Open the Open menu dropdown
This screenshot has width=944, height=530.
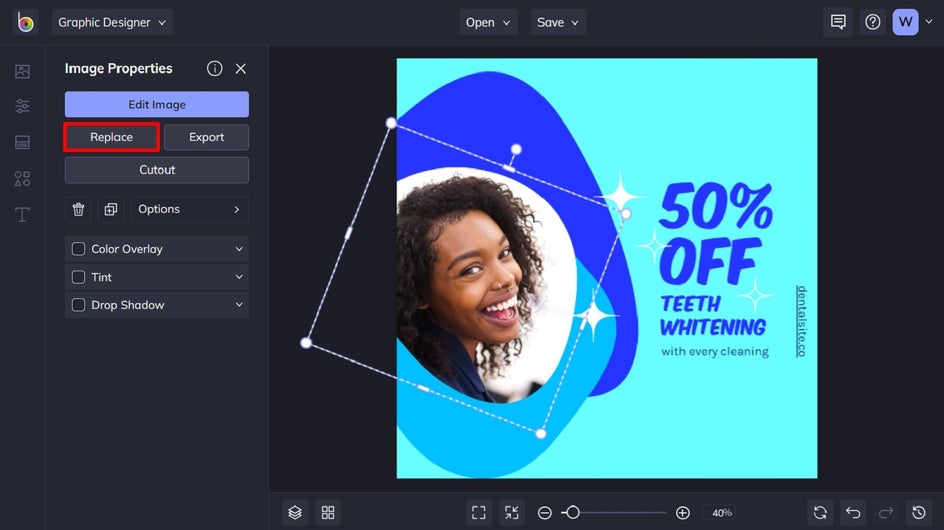[488, 22]
